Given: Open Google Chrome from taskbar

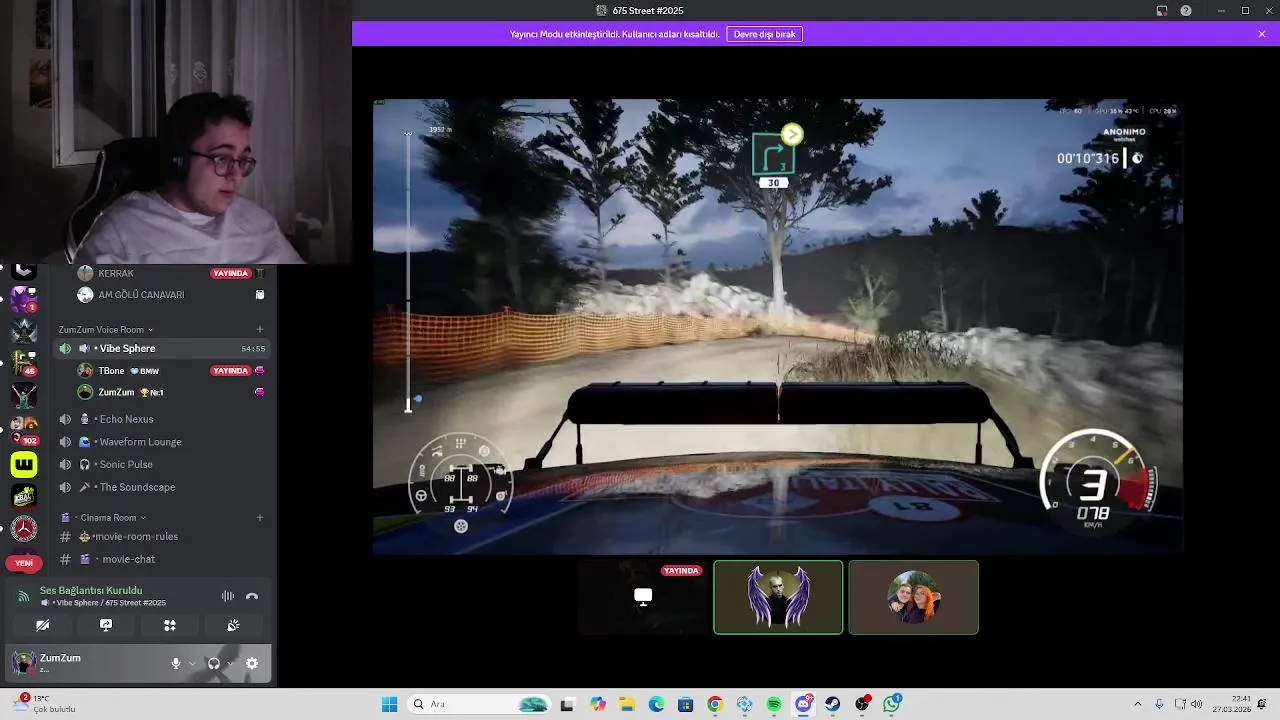Looking at the screenshot, I should click(x=715, y=704).
